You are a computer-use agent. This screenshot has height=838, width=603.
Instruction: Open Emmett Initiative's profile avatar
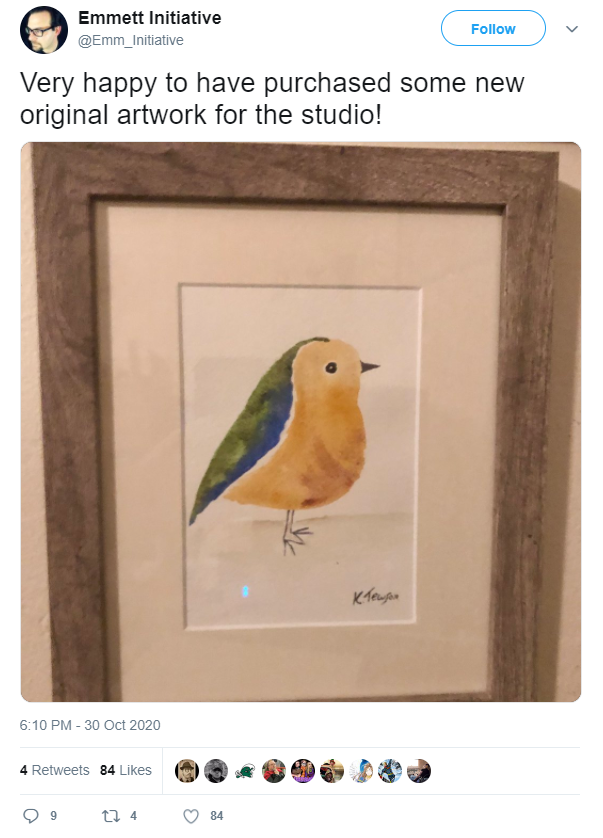pyautogui.click(x=44, y=30)
